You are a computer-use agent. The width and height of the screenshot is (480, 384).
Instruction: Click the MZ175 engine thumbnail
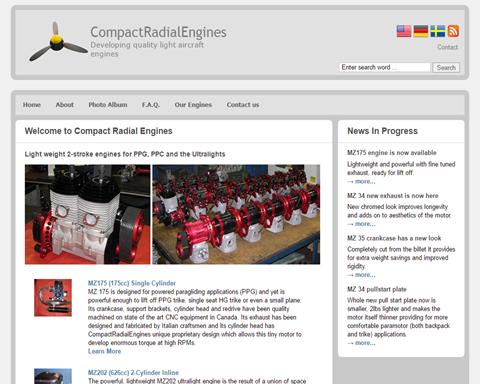pos(53,298)
